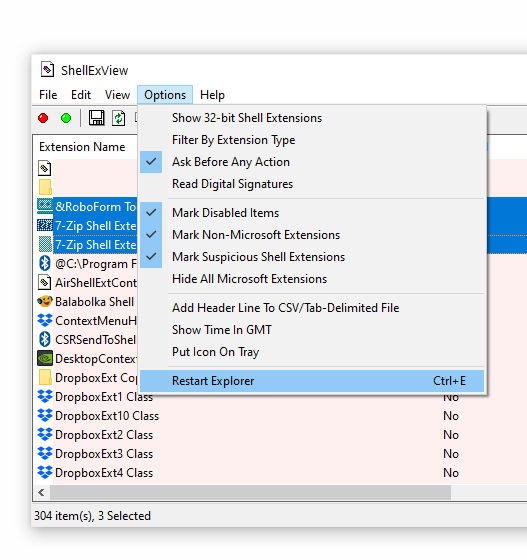Click the red disable selected items icon
The image size is (527, 560).
click(43, 118)
